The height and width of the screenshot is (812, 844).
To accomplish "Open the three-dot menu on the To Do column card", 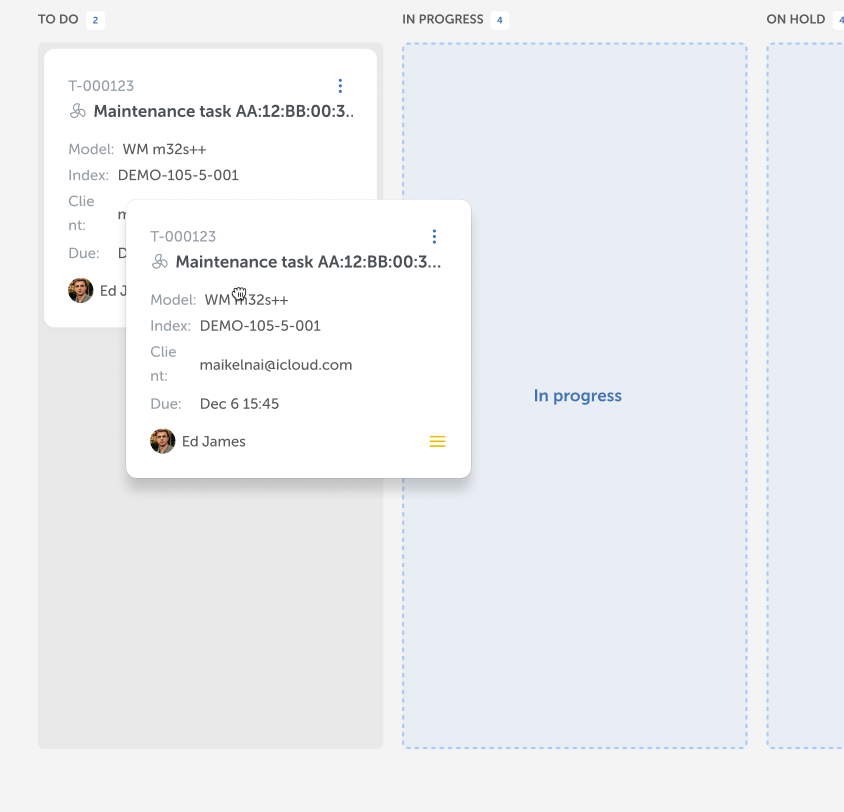I will (340, 86).
